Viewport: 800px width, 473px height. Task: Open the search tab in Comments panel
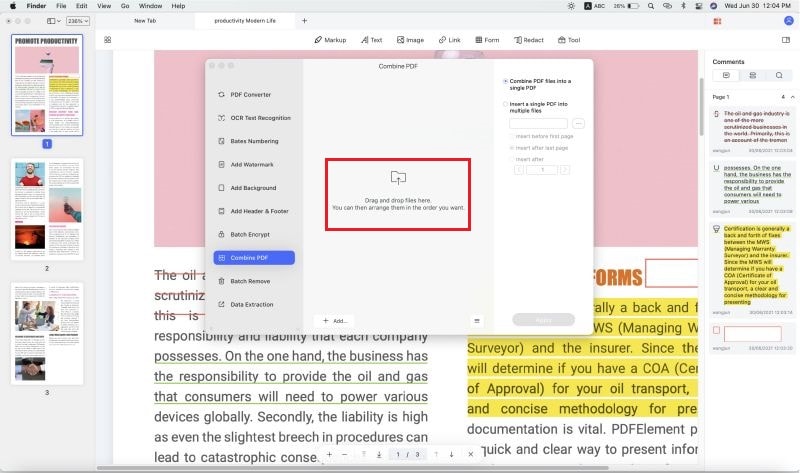[x=779, y=76]
